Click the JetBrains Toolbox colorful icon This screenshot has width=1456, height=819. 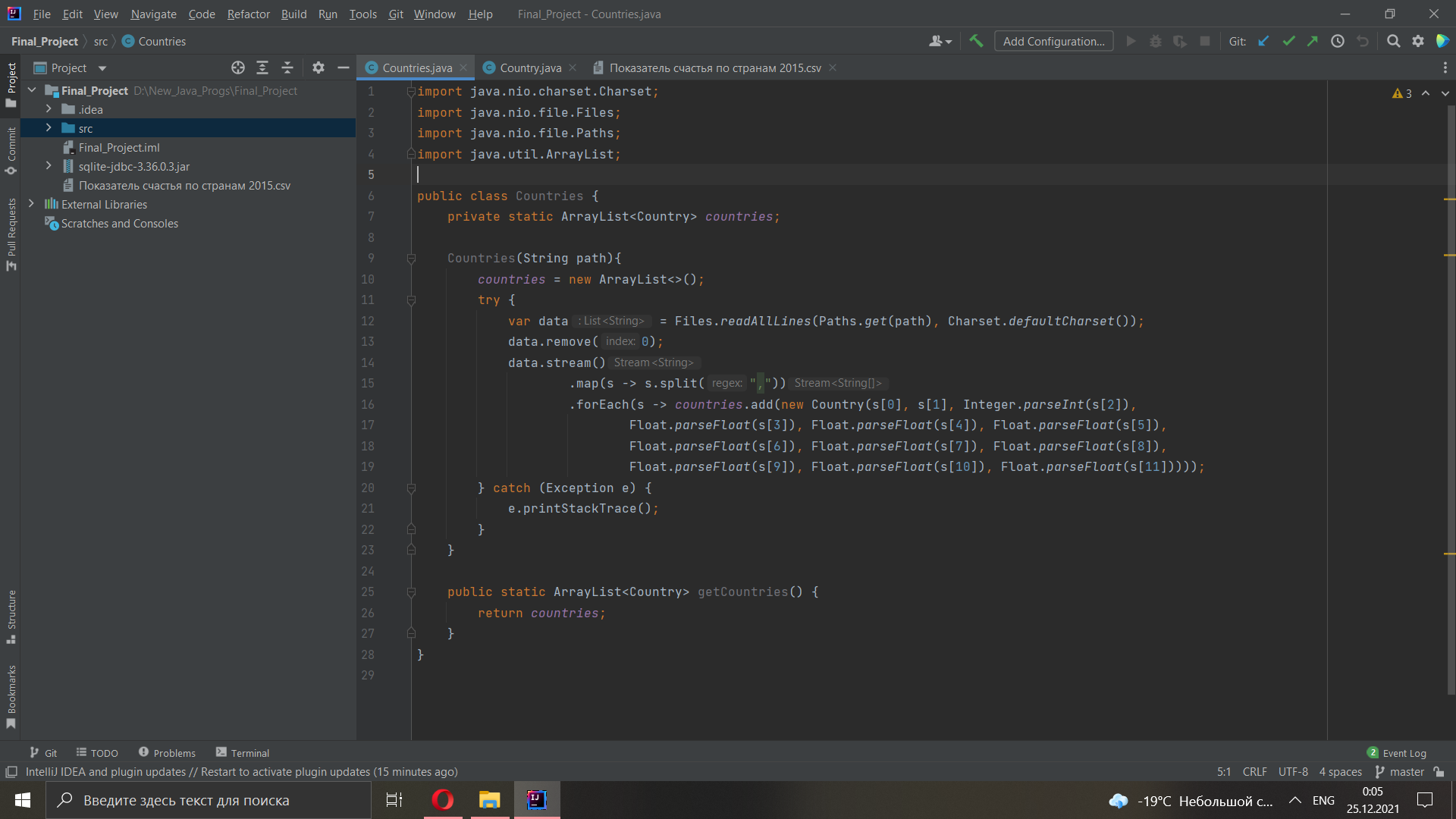coord(1442,41)
